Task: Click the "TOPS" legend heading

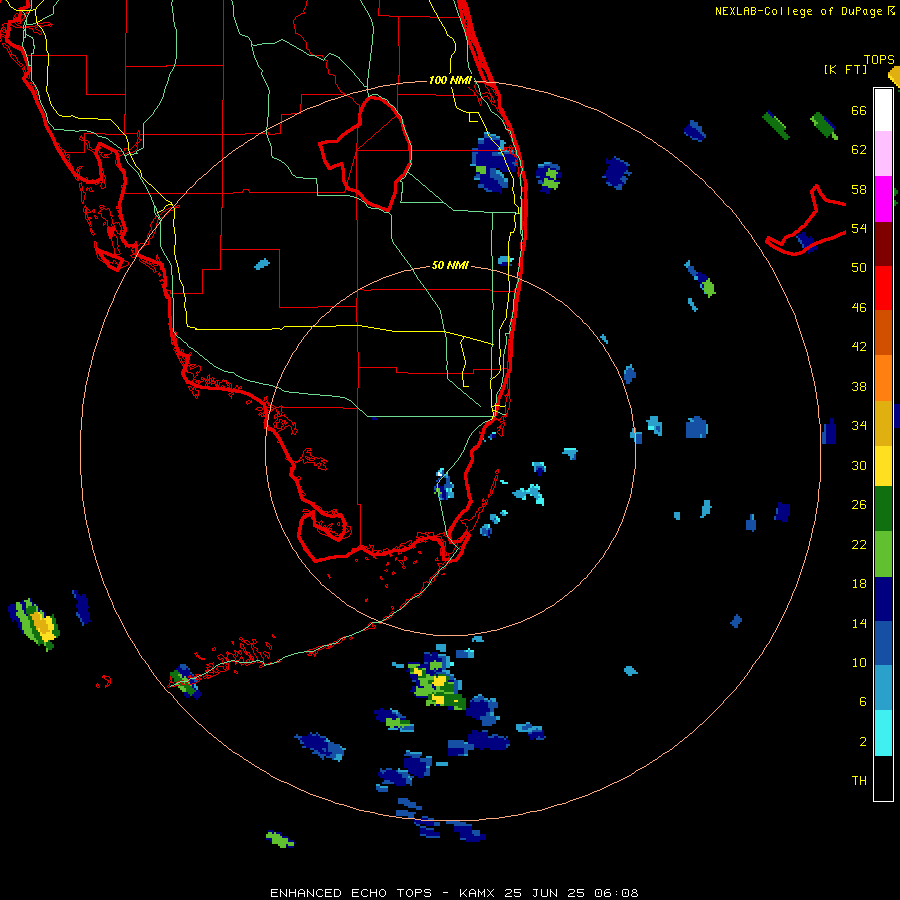Action: [x=879, y=59]
